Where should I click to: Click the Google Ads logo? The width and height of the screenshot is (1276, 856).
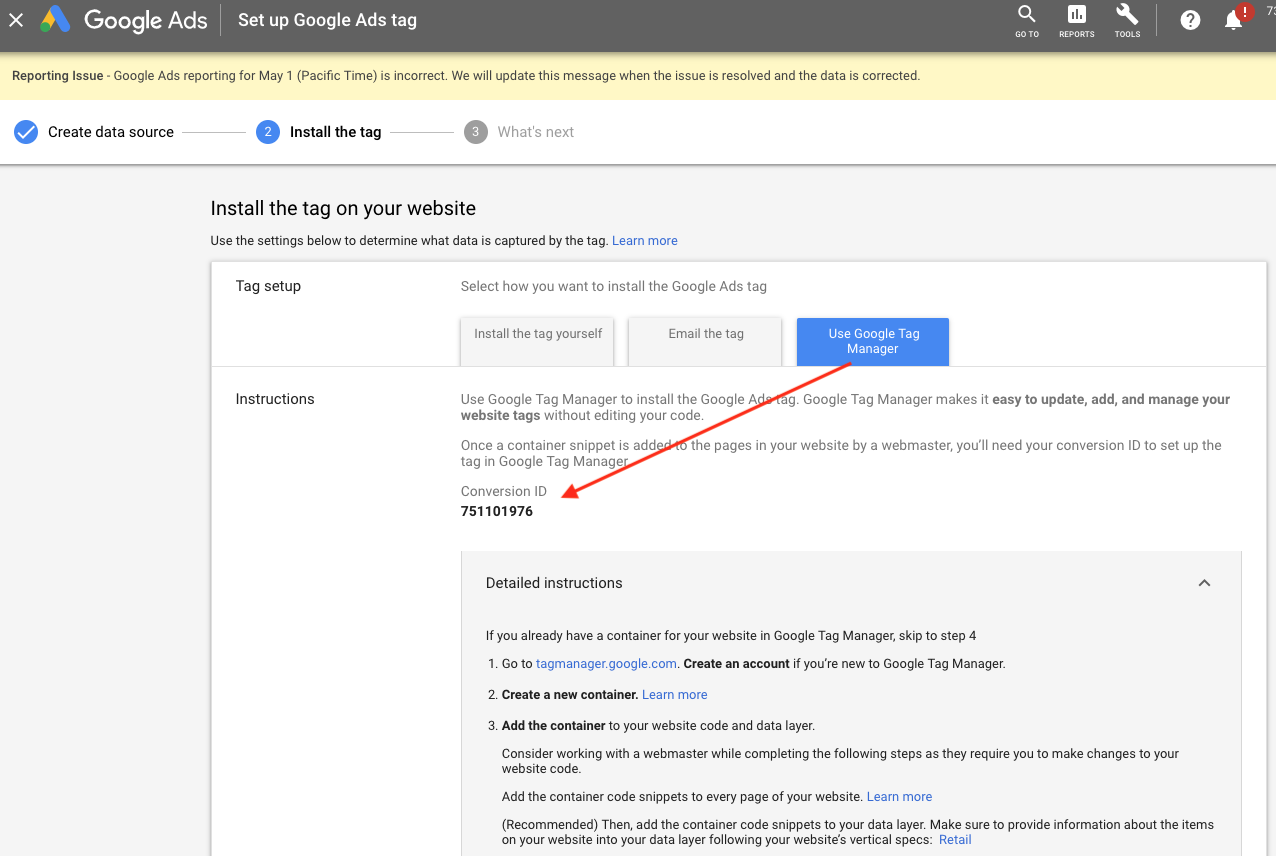click(124, 20)
